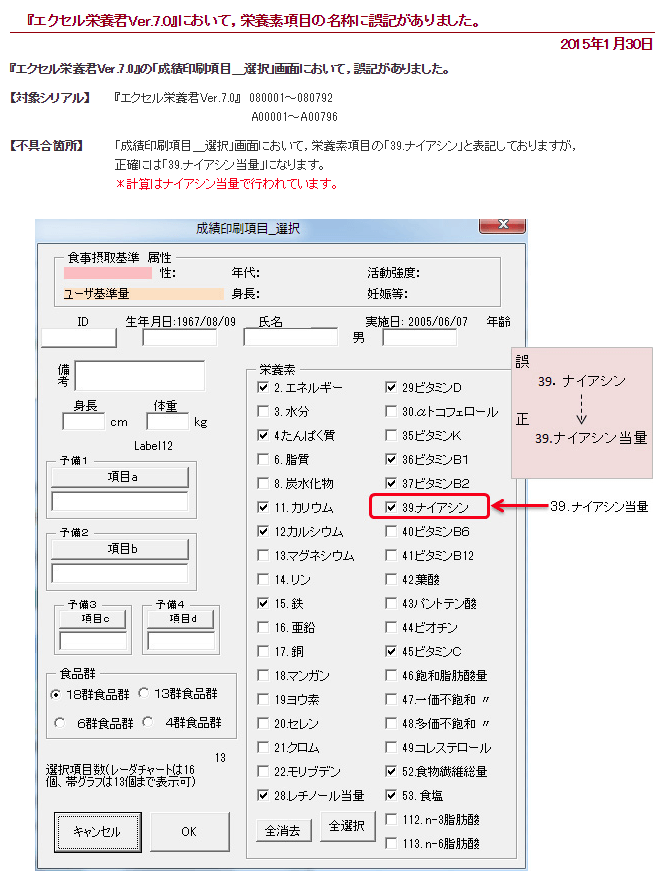Image resolution: width=665 pixels, height=881 pixels.
Task: Toggle 11. カリウム checkbox
Action: coord(262,507)
